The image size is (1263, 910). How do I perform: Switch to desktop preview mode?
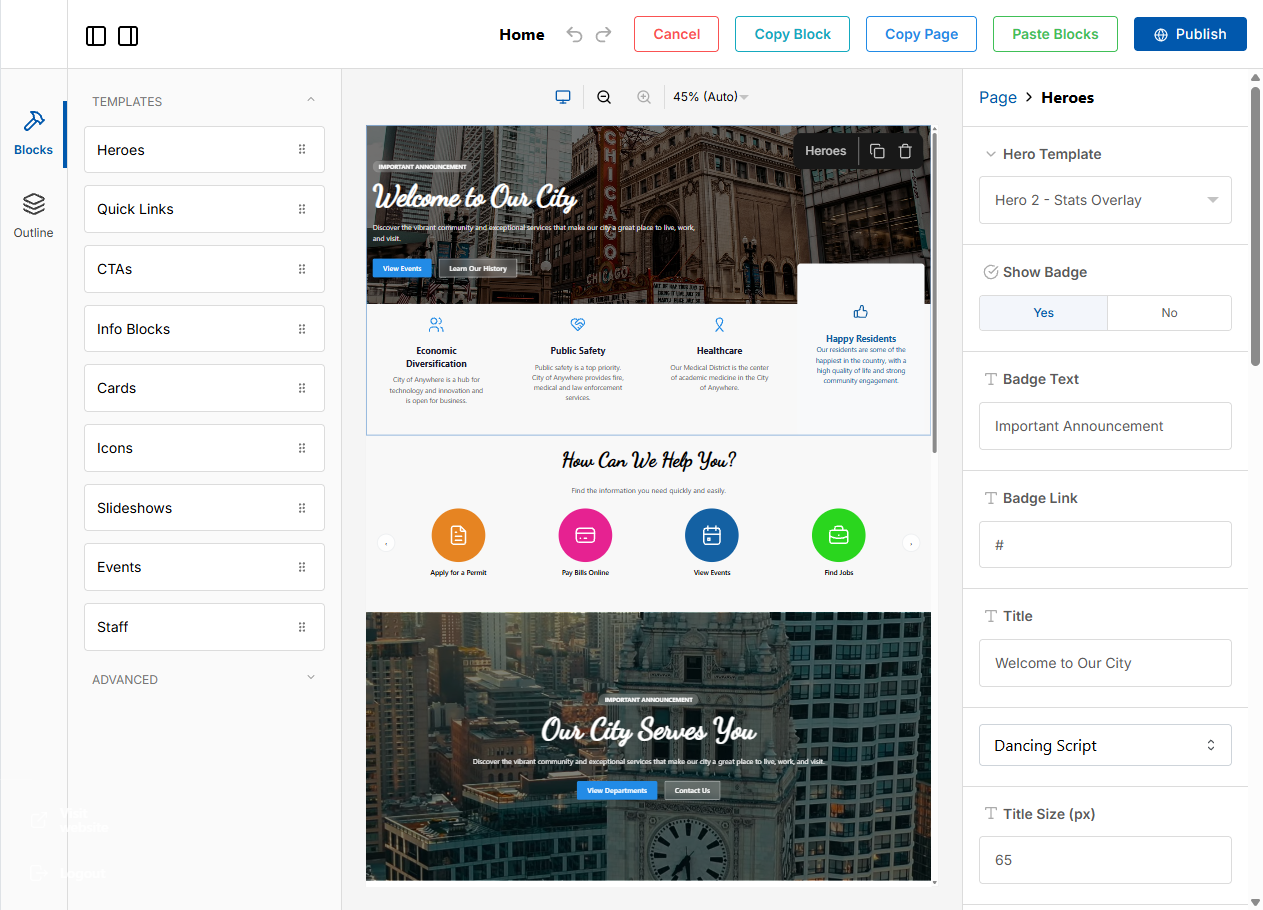click(x=563, y=97)
